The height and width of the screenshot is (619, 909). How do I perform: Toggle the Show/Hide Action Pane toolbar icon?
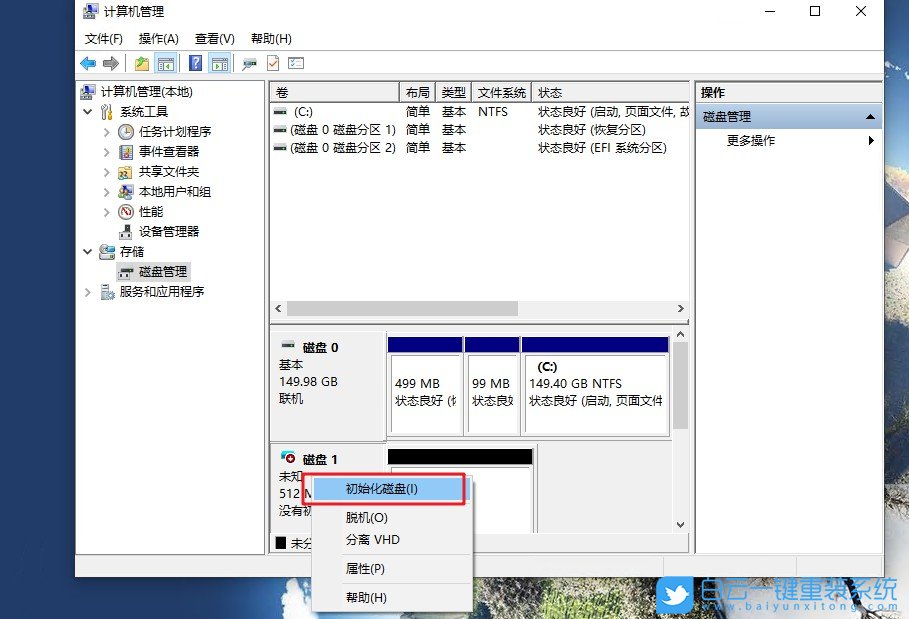[x=219, y=62]
